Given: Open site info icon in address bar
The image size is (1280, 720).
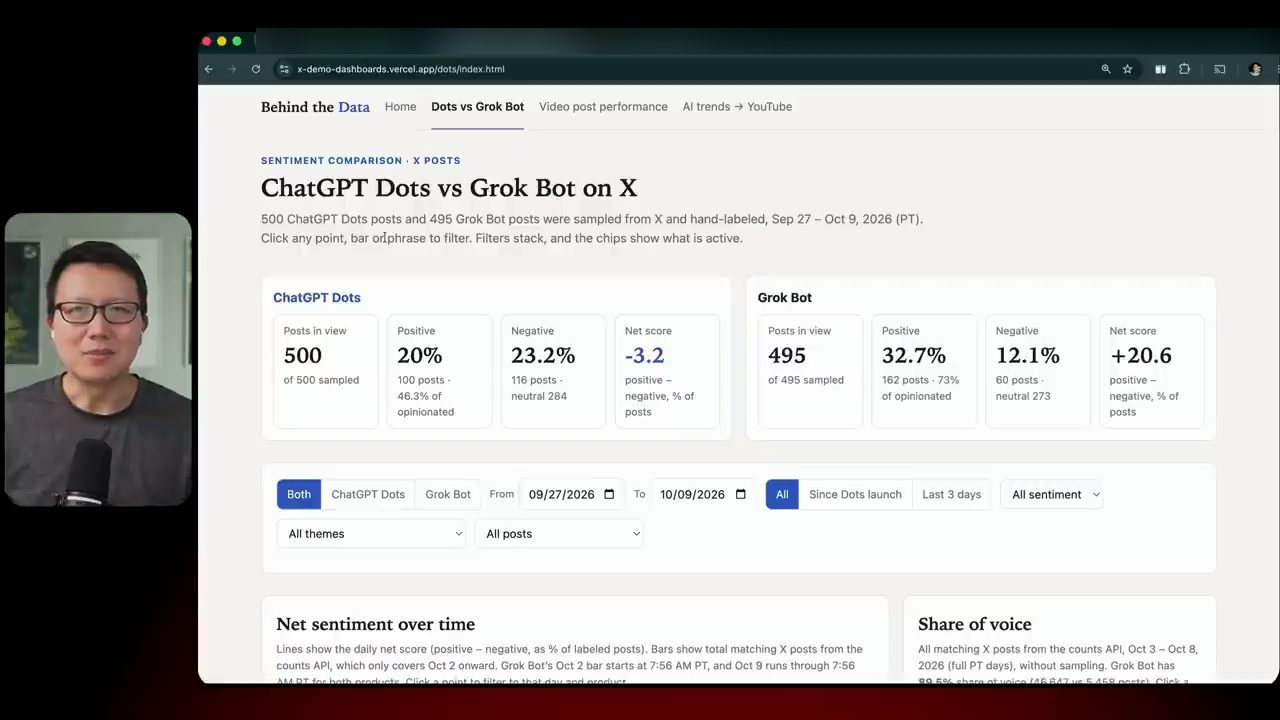Looking at the screenshot, I should [x=284, y=69].
